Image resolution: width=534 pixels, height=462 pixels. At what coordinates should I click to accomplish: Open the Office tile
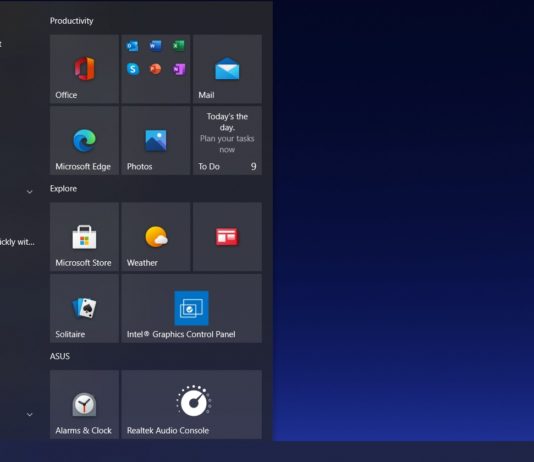[x=84, y=69]
